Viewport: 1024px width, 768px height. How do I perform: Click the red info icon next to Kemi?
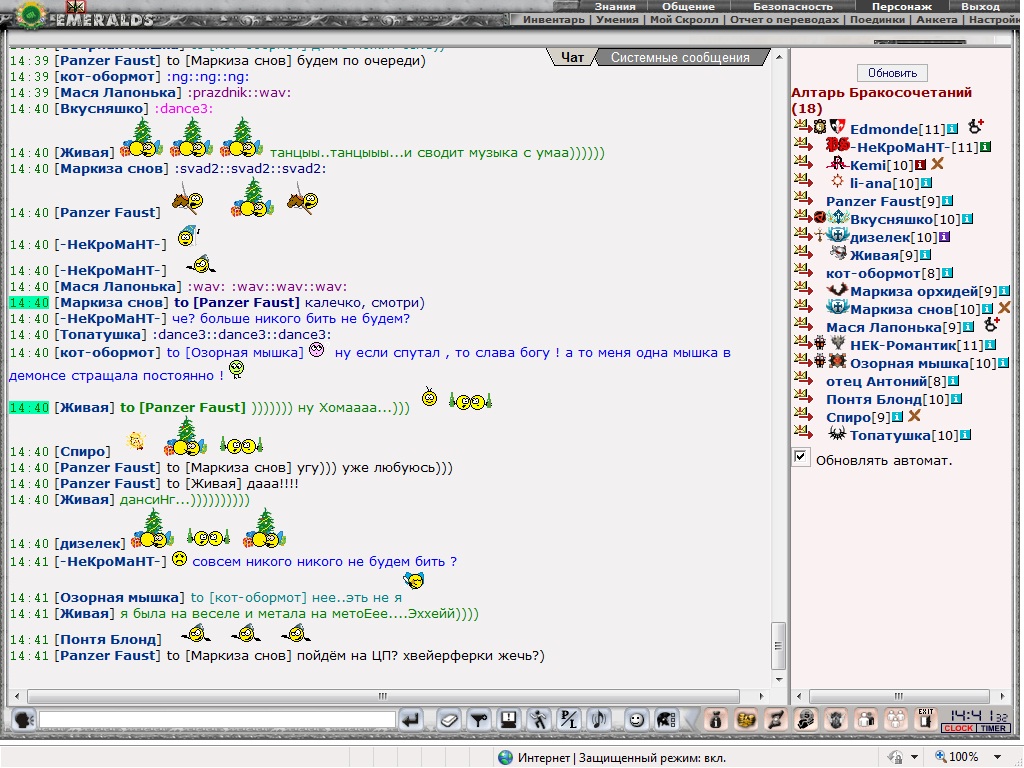[x=920, y=165]
